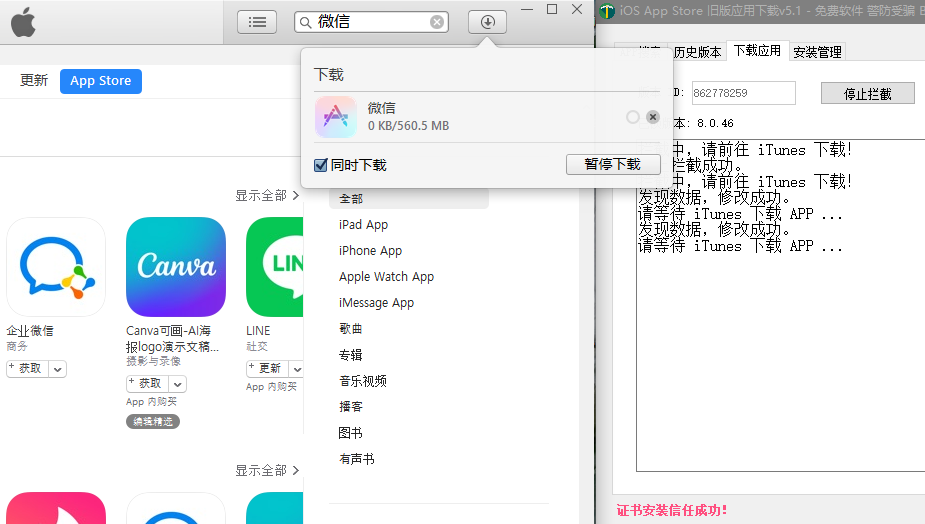925x524 pixels.
Task: Open the 企业微信 app icon
Action: point(56,267)
